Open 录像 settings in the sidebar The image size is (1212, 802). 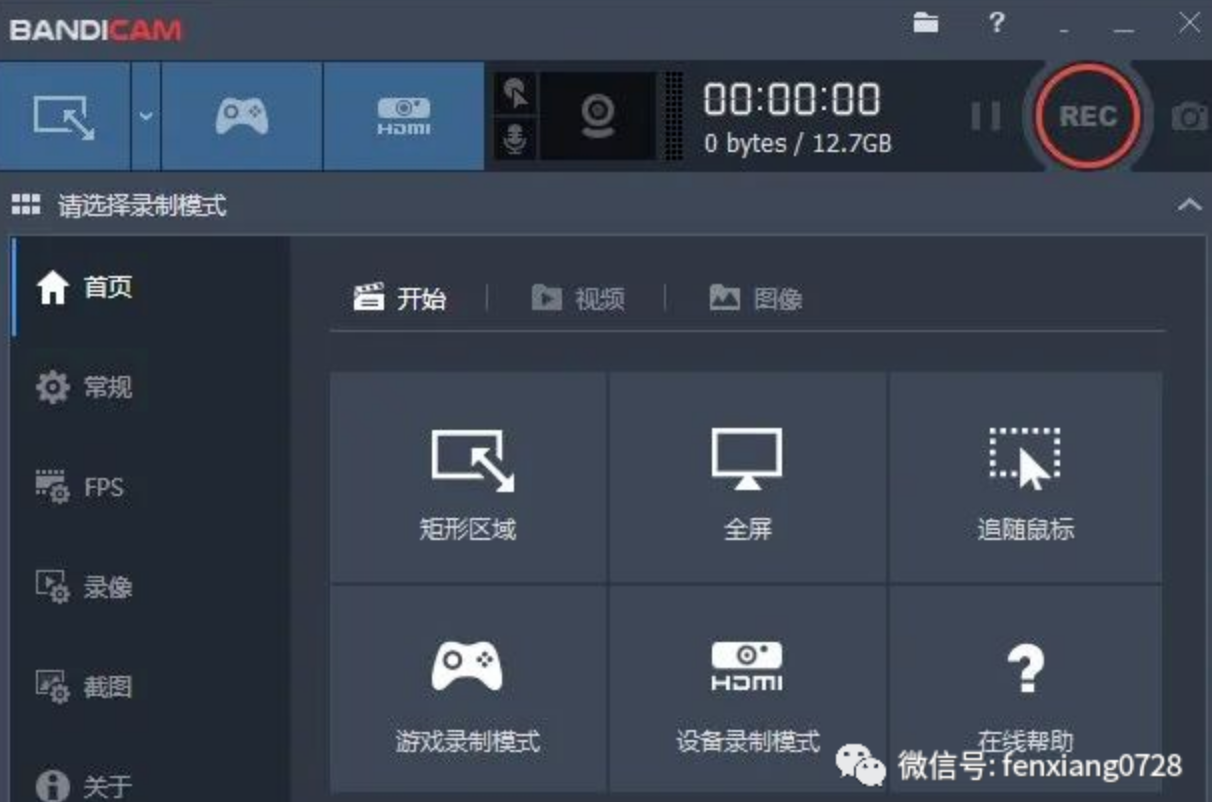pos(151,587)
